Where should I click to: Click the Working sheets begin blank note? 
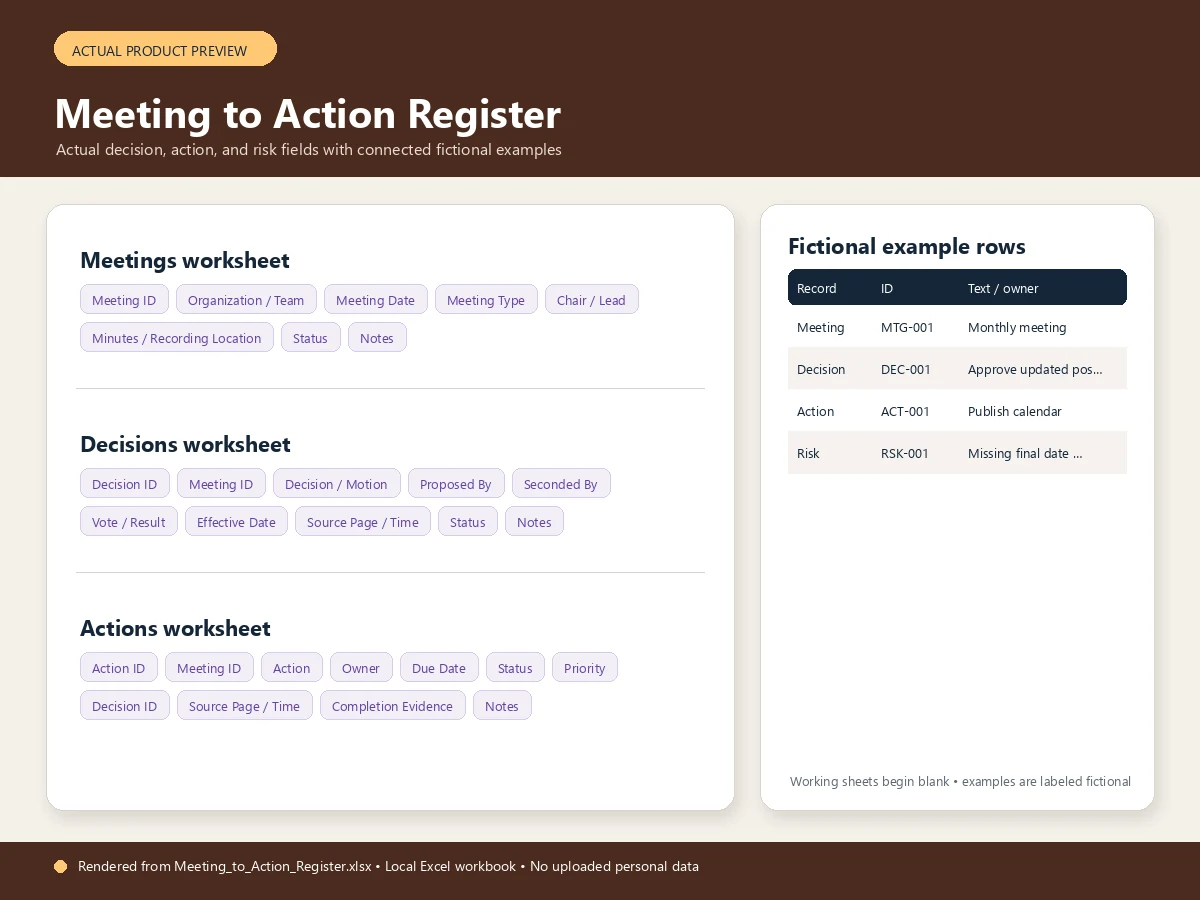(960, 781)
